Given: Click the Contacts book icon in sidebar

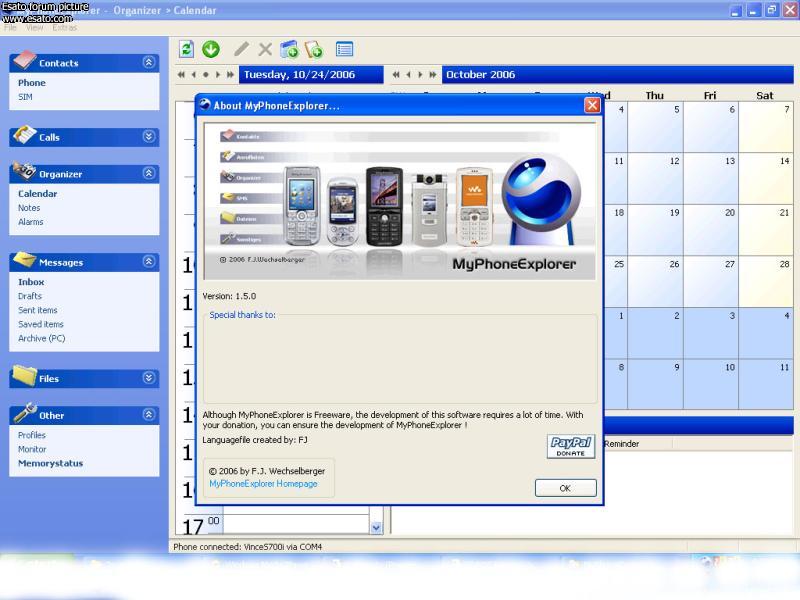Looking at the screenshot, I should click(24, 60).
